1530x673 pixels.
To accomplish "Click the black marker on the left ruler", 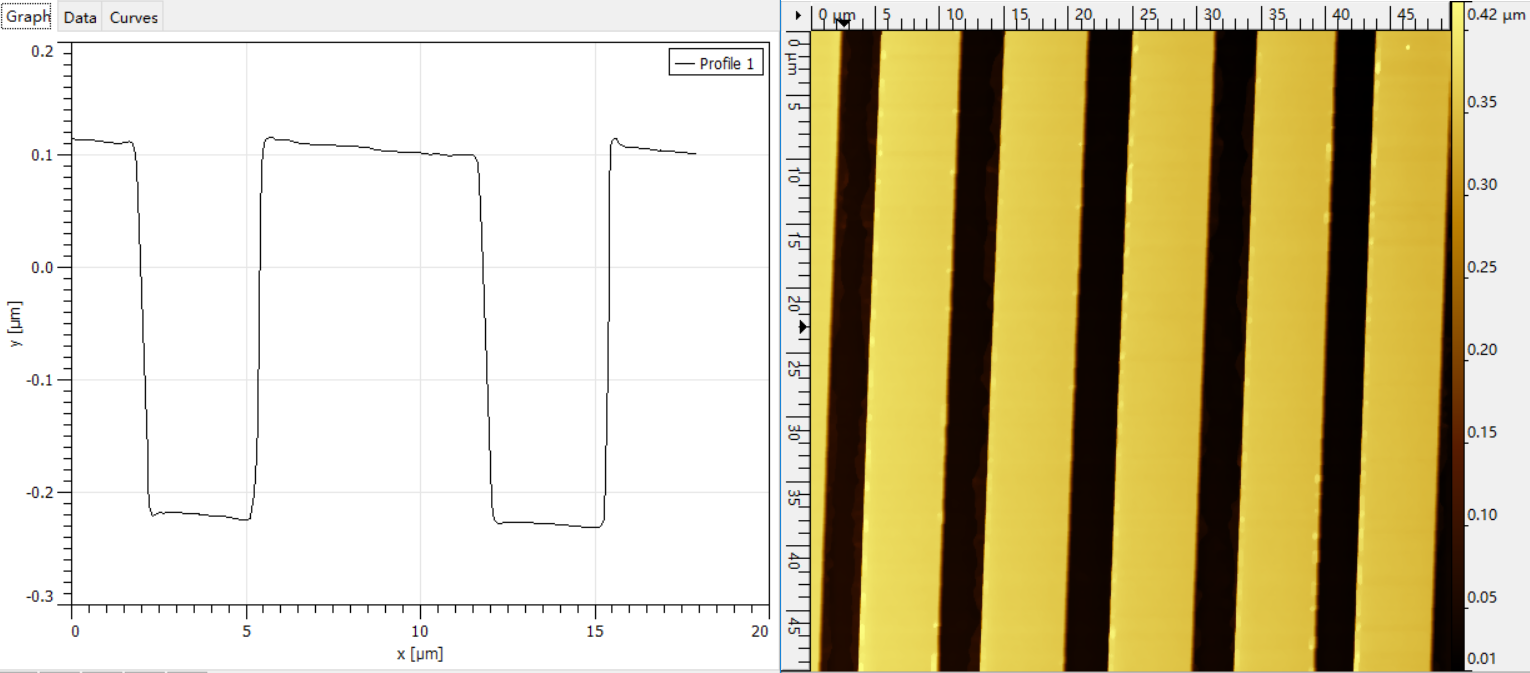I will [802, 327].
